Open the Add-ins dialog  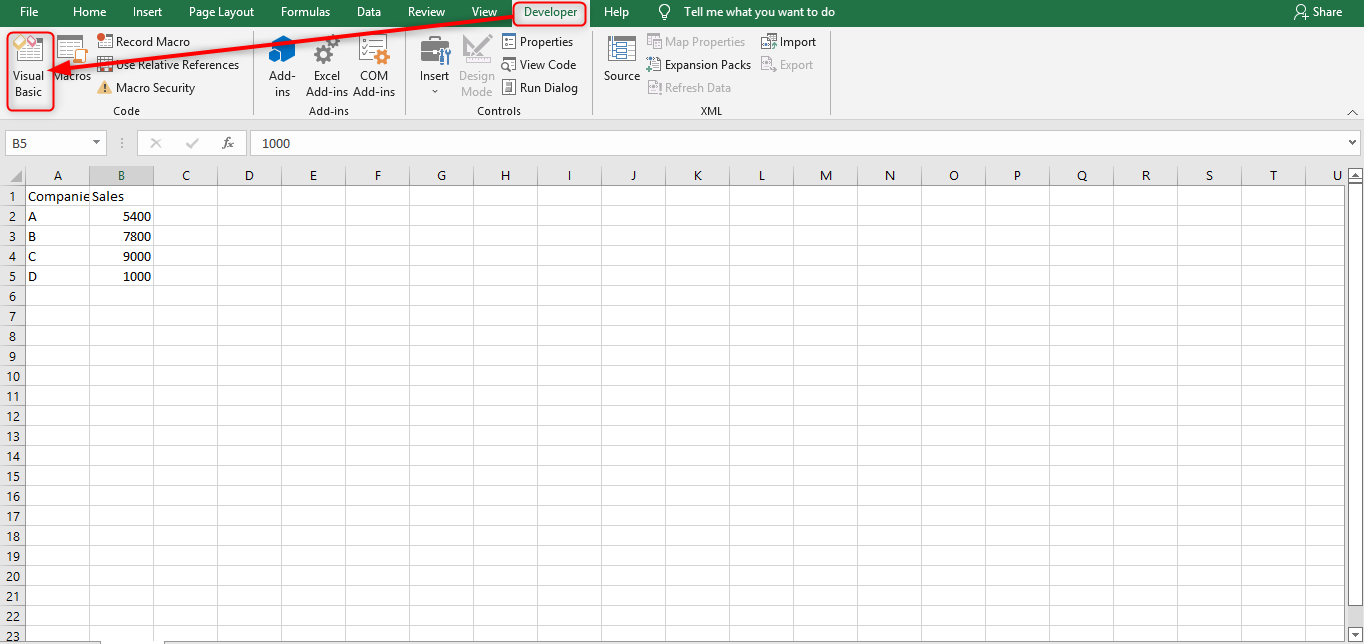(x=282, y=68)
